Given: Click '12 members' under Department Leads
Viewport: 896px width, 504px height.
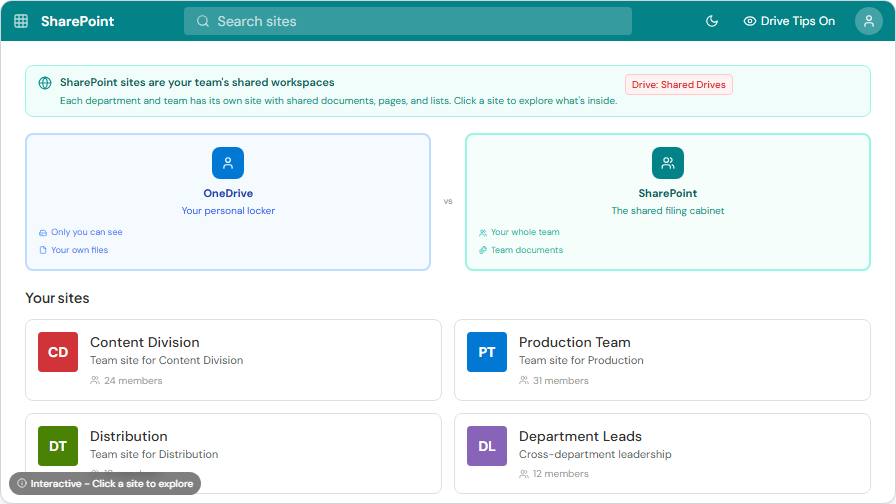Looking at the screenshot, I should [561, 474].
